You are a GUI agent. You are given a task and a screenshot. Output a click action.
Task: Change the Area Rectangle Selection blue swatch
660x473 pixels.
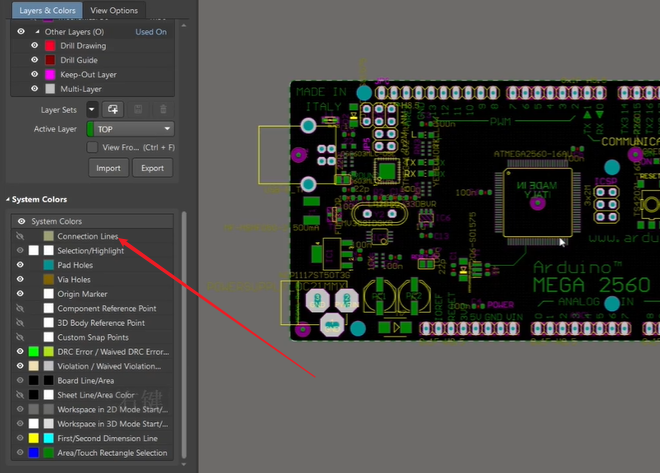34,453
